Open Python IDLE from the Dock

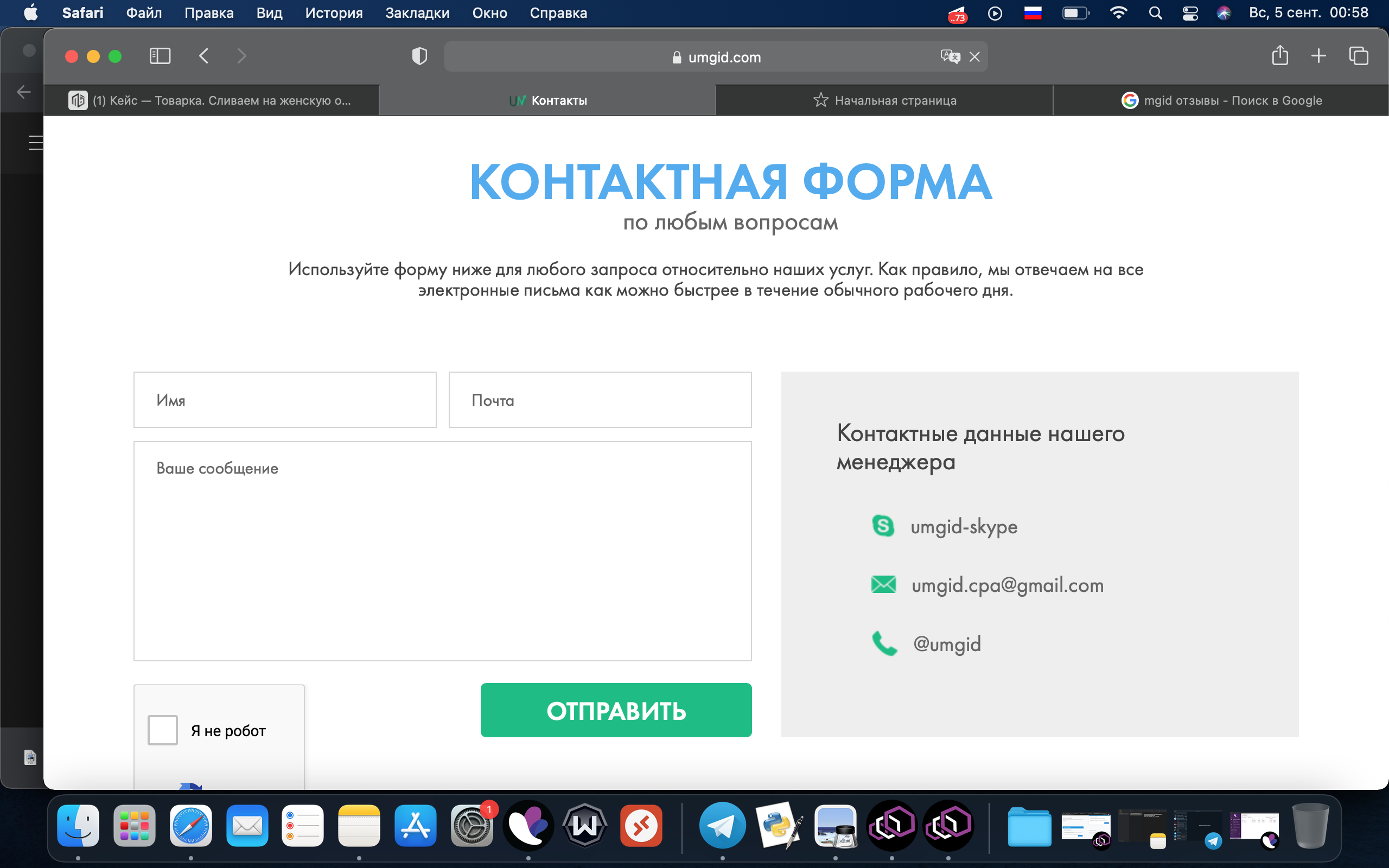(x=779, y=826)
